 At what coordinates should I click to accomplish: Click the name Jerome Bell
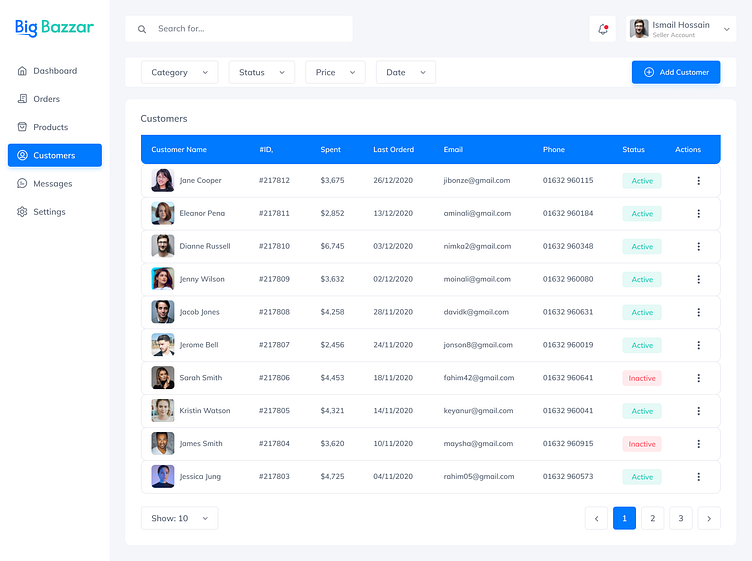click(x=199, y=345)
